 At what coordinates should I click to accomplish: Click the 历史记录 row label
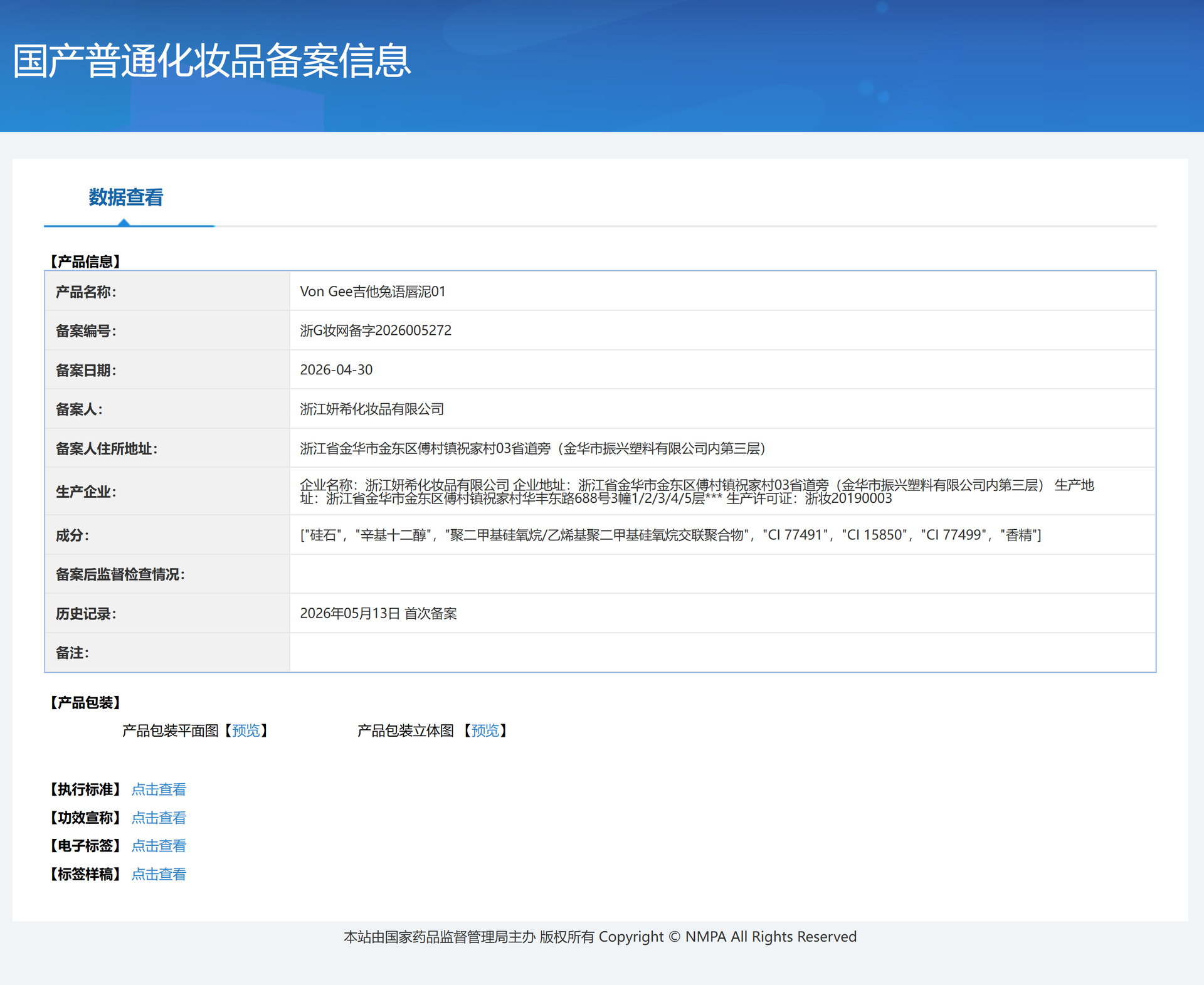point(86,614)
